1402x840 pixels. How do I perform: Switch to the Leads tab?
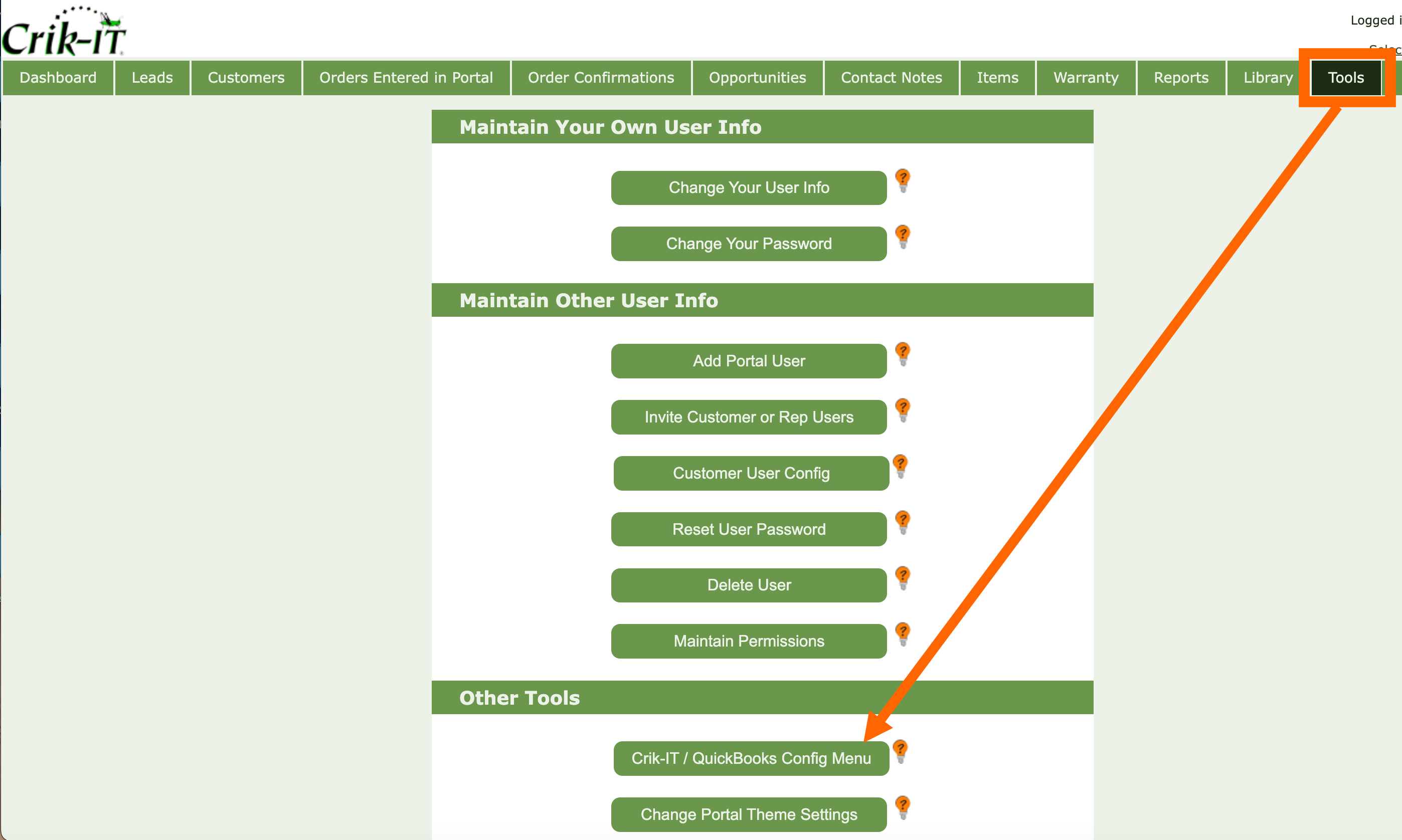(x=152, y=78)
